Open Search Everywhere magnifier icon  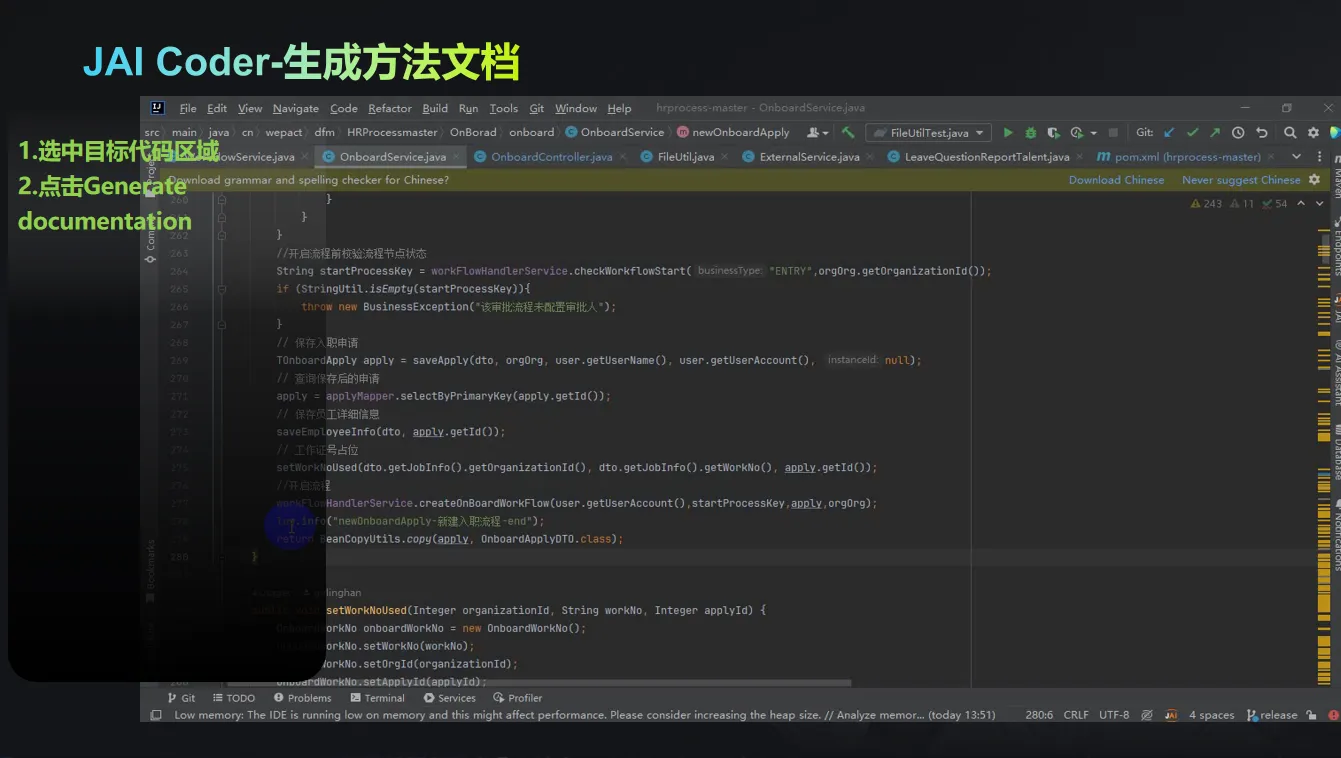click(x=1290, y=133)
